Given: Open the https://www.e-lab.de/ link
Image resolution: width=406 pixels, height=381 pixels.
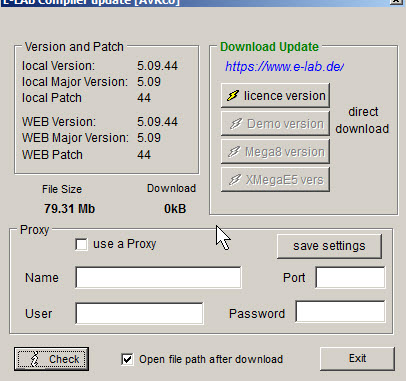Looking at the screenshot, I should [284, 67].
